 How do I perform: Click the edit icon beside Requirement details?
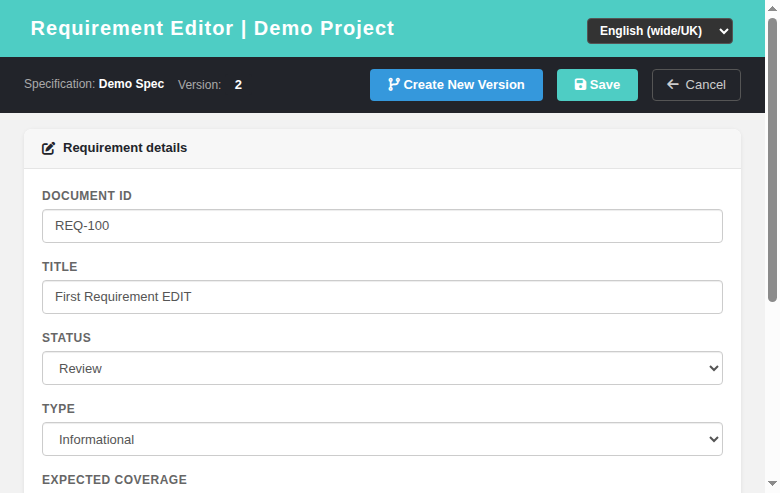[x=48, y=148]
